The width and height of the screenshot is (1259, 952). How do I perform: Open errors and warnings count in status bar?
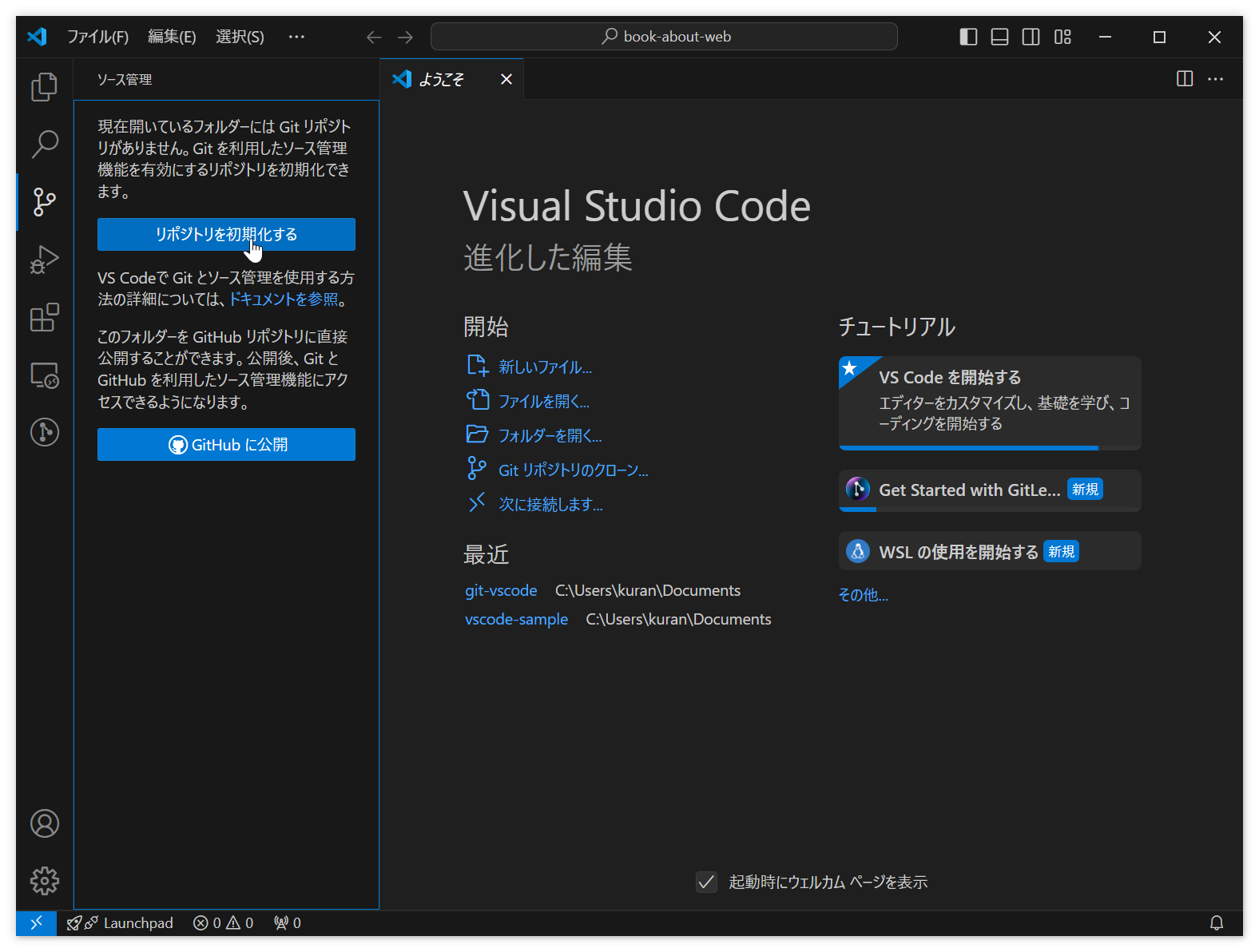[223, 923]
